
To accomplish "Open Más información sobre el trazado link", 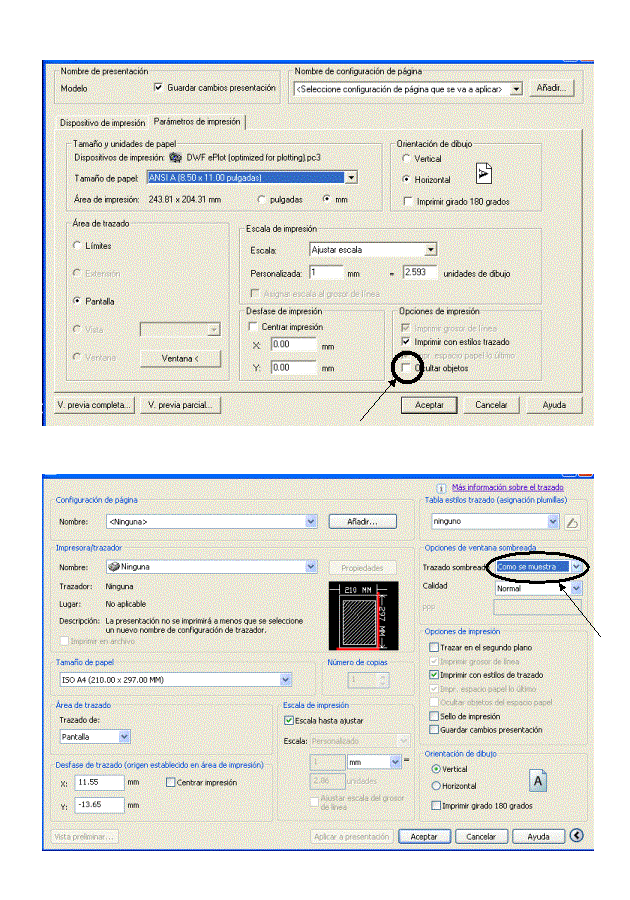I will pos(508,487).
